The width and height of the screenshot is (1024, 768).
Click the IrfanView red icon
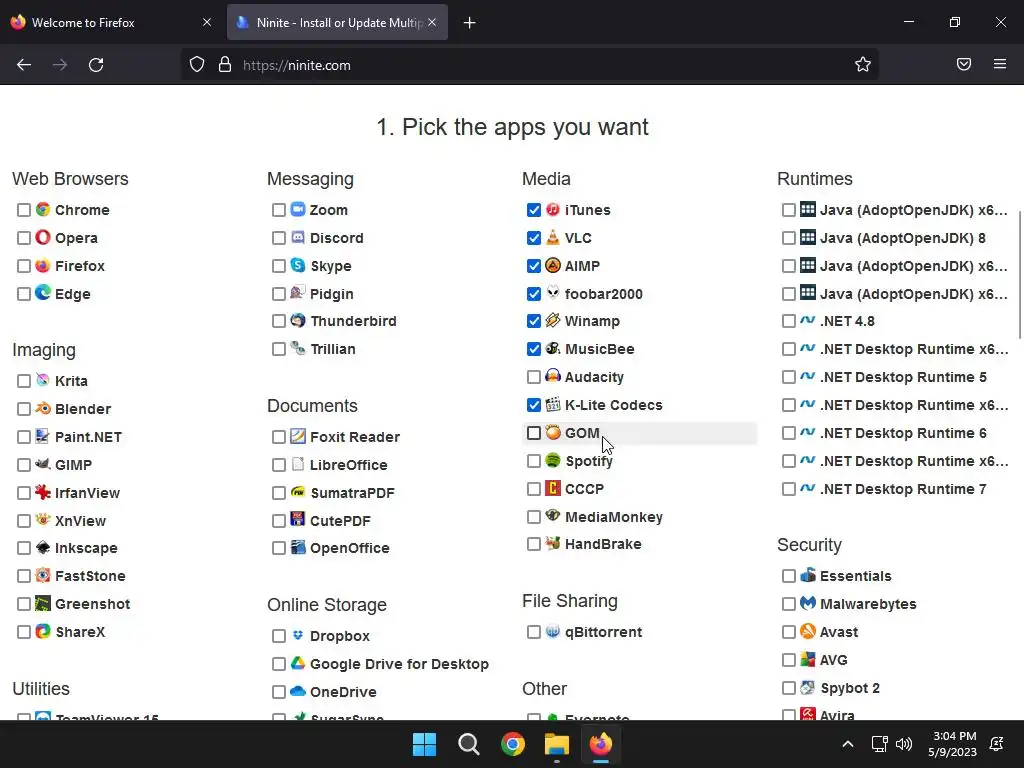coord(43,492)
